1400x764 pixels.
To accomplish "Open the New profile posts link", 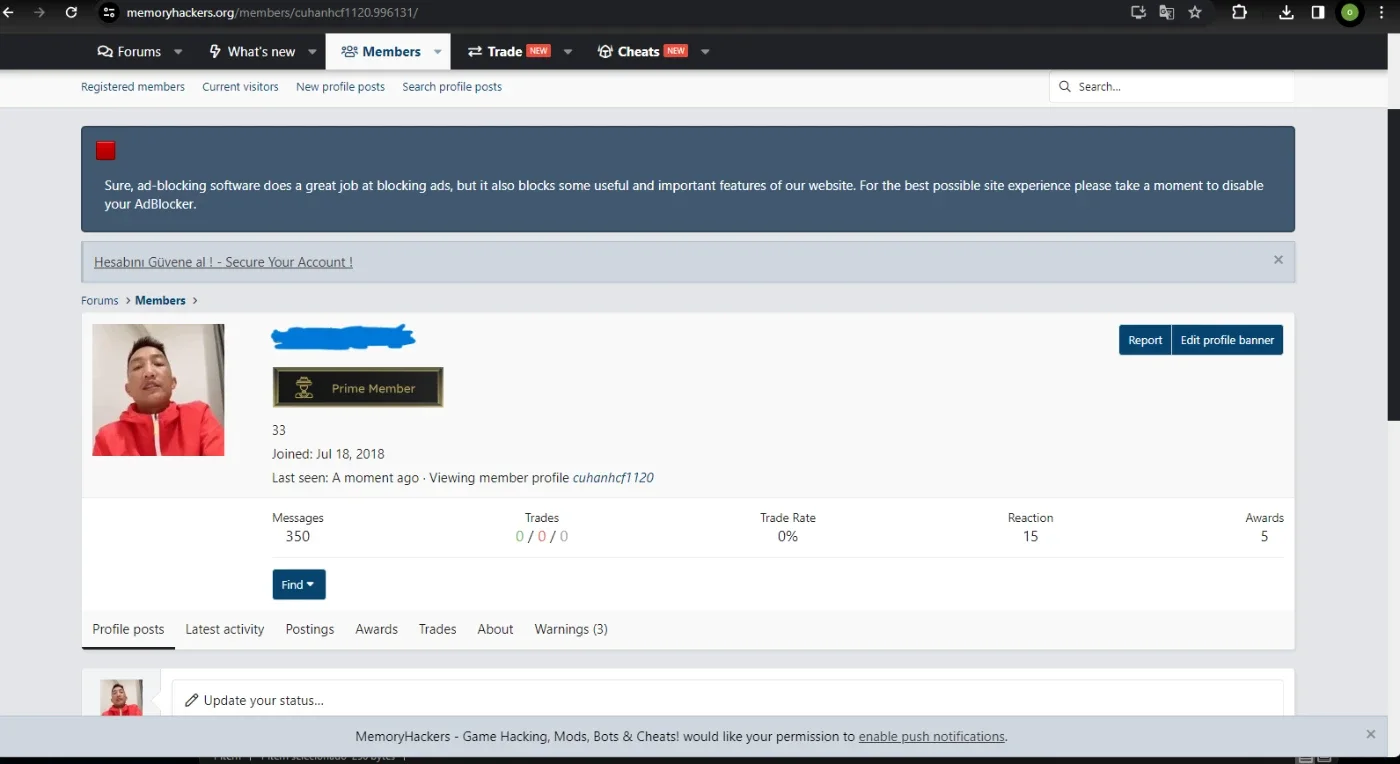I will (340, 87).
